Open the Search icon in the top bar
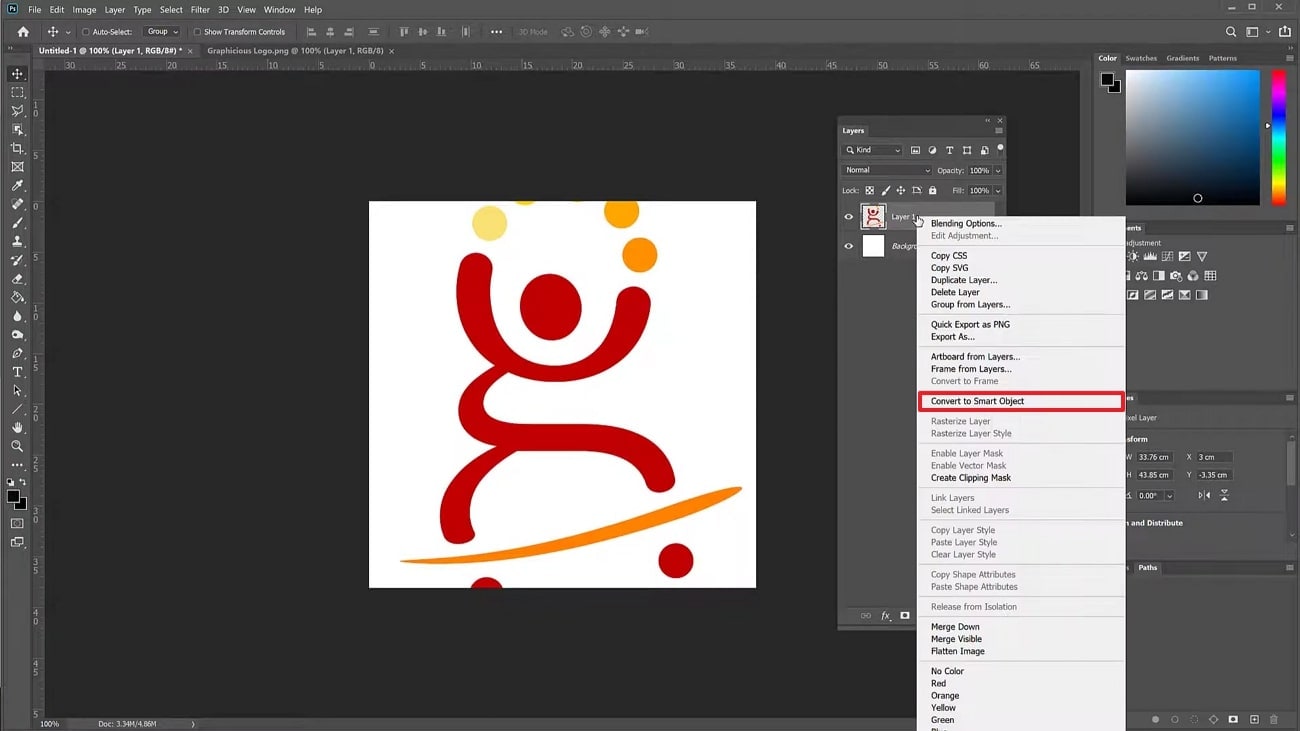 (x=1231, y=32)
